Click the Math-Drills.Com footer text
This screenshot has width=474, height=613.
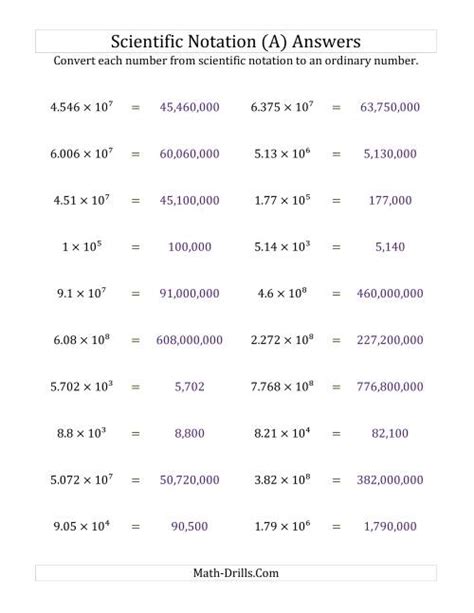click(236, 573)
